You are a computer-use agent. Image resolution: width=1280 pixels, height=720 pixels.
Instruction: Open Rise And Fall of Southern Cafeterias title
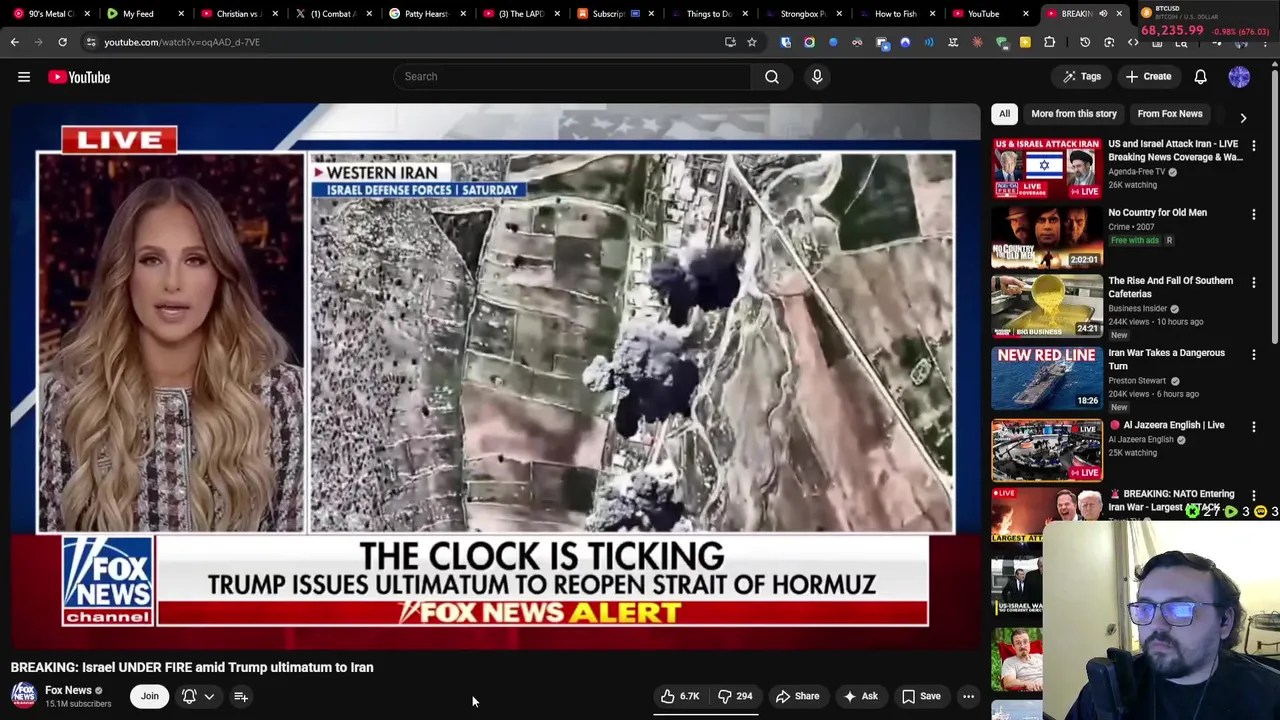[x=1170, y=287]
